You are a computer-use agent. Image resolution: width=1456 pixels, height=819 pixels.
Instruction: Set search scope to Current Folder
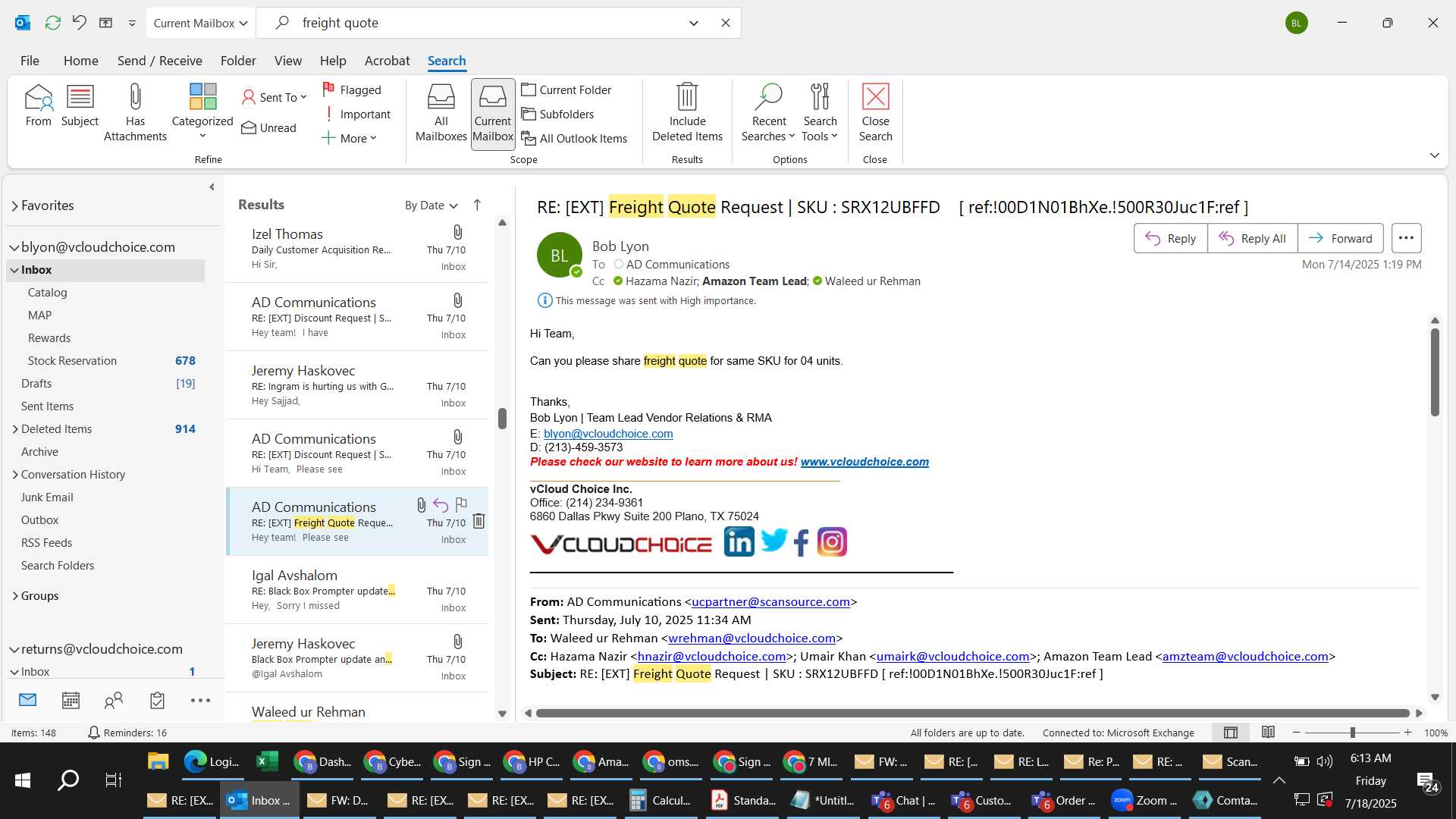(x=566, y=89)
